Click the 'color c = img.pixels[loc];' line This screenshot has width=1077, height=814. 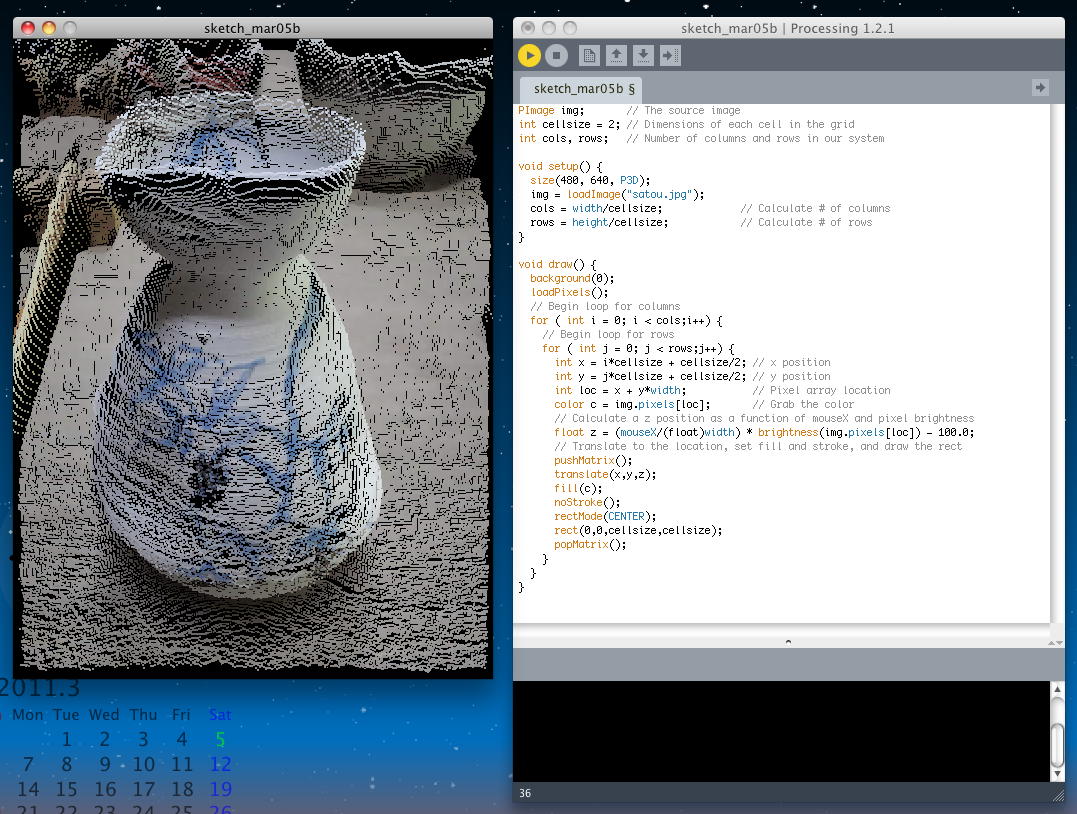click(632, 405)
